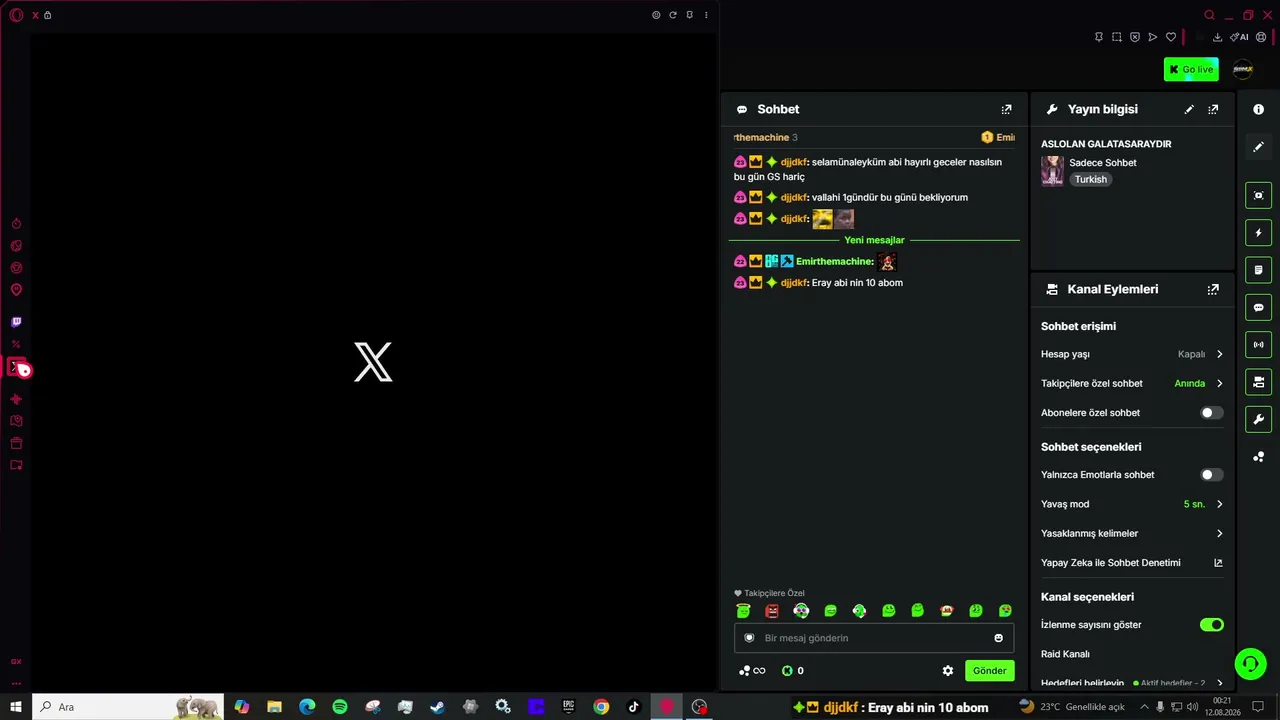Click message "Eray abi nin 10 abom" in chat

click(857, 283)
